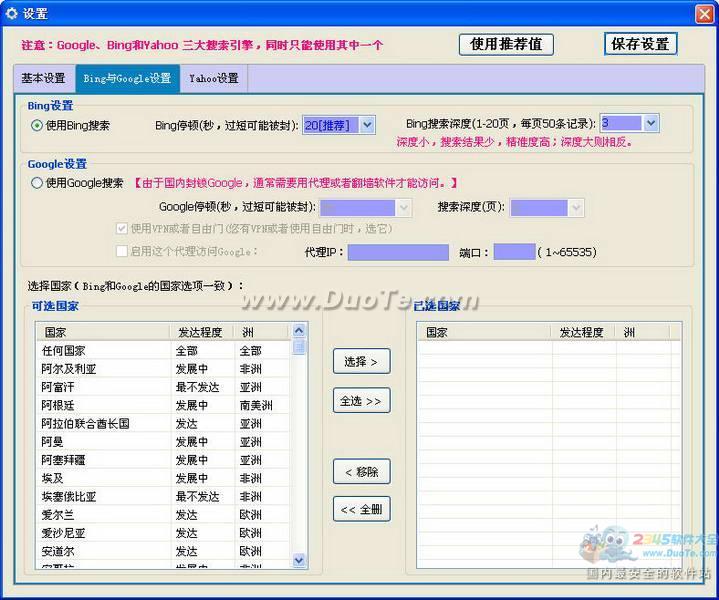Screen dimensions: 719x600
Task: Sort available list by 洲 column header
Action: (x=261, y=332)
